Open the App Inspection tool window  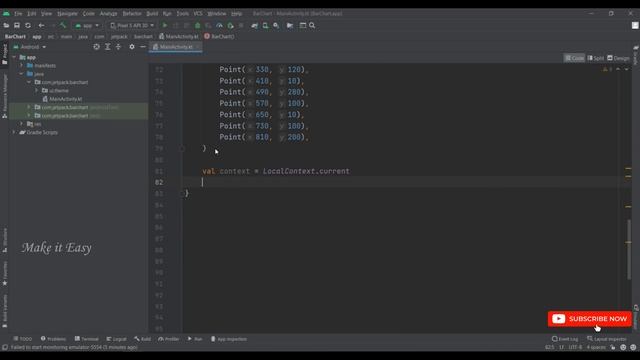pos(229,339)
